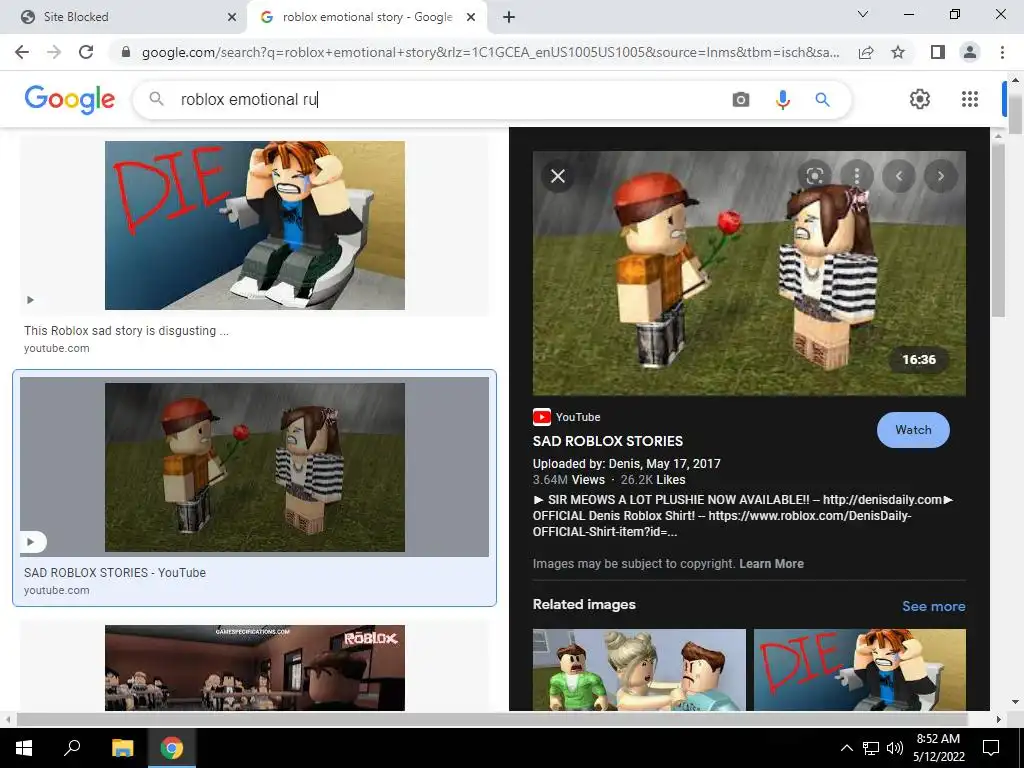Click Chrome icon in taskbar
Screen dimensions: 1024x768
(x=172, y=748)
